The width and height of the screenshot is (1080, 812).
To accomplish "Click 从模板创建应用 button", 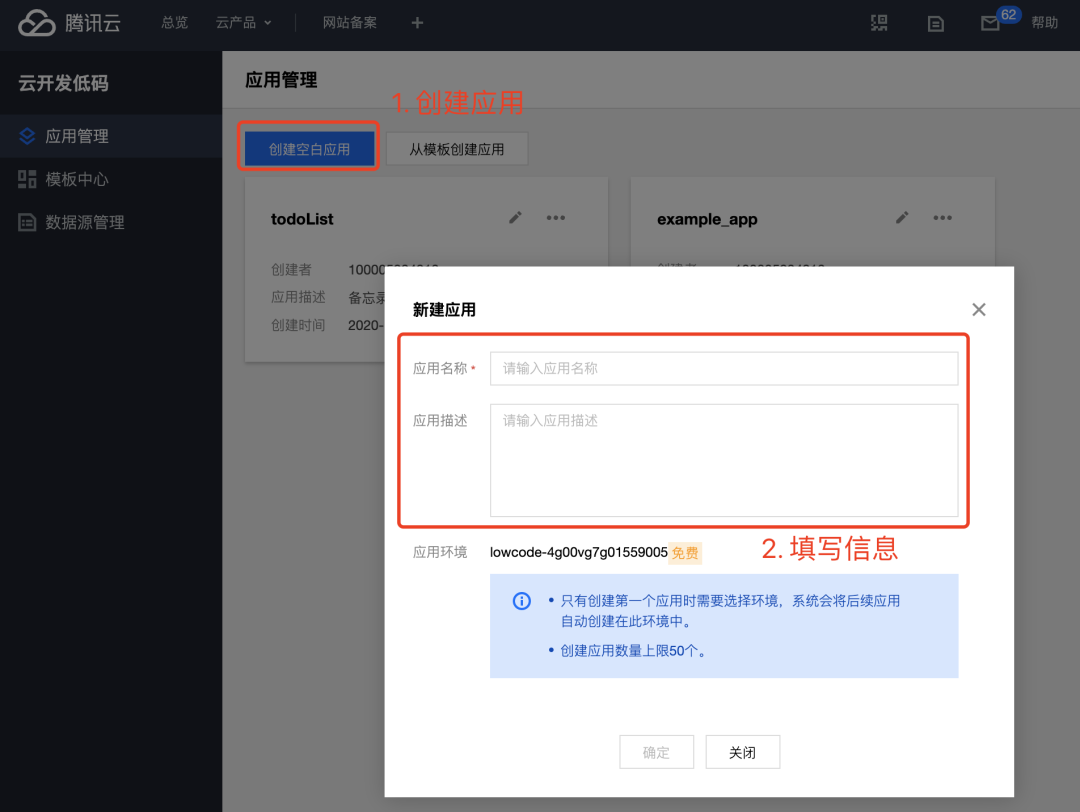I will 457,149.
